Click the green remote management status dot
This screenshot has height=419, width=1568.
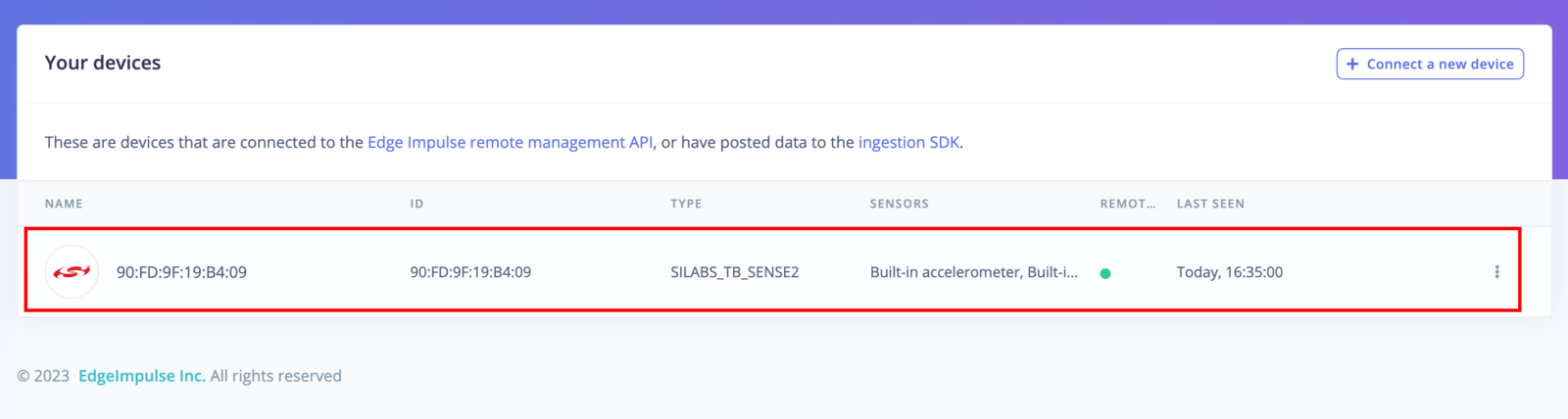(x=1105, y=273)
